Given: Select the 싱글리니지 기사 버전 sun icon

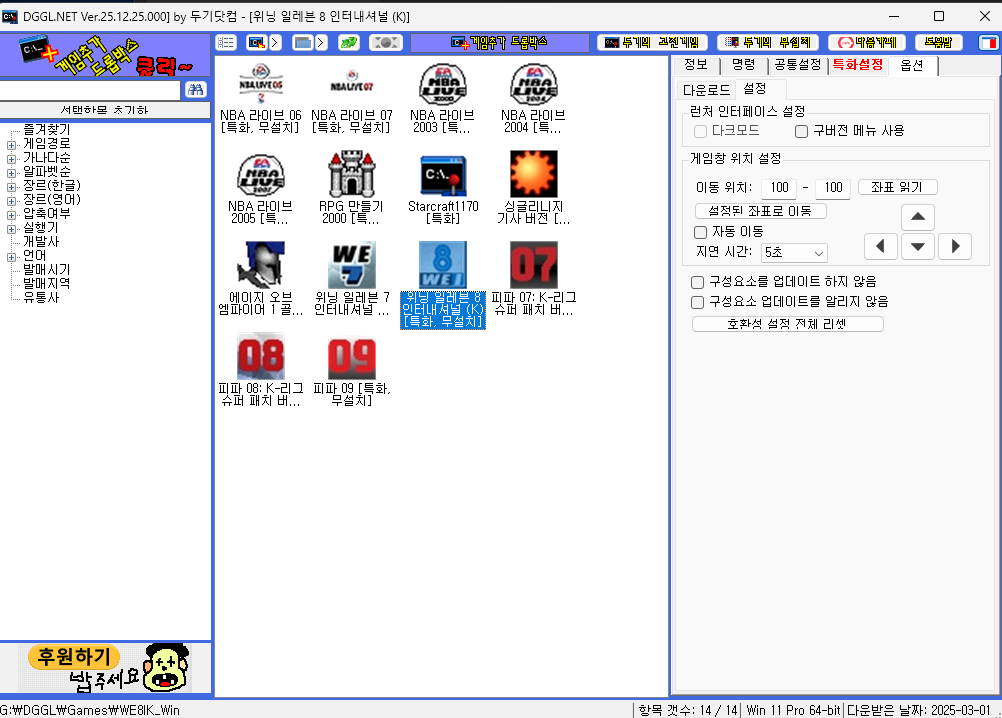Looking at the screenshot, I should [534, 174].
